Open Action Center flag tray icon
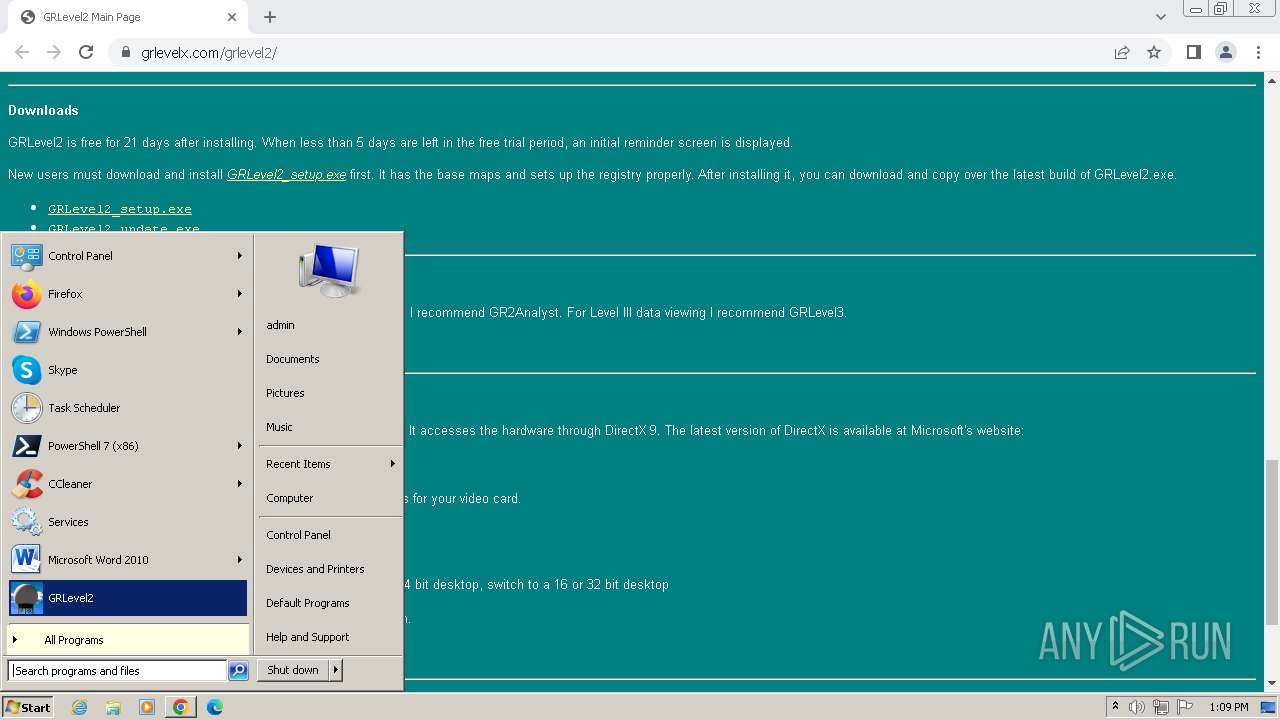 [x=1185, y=707]
